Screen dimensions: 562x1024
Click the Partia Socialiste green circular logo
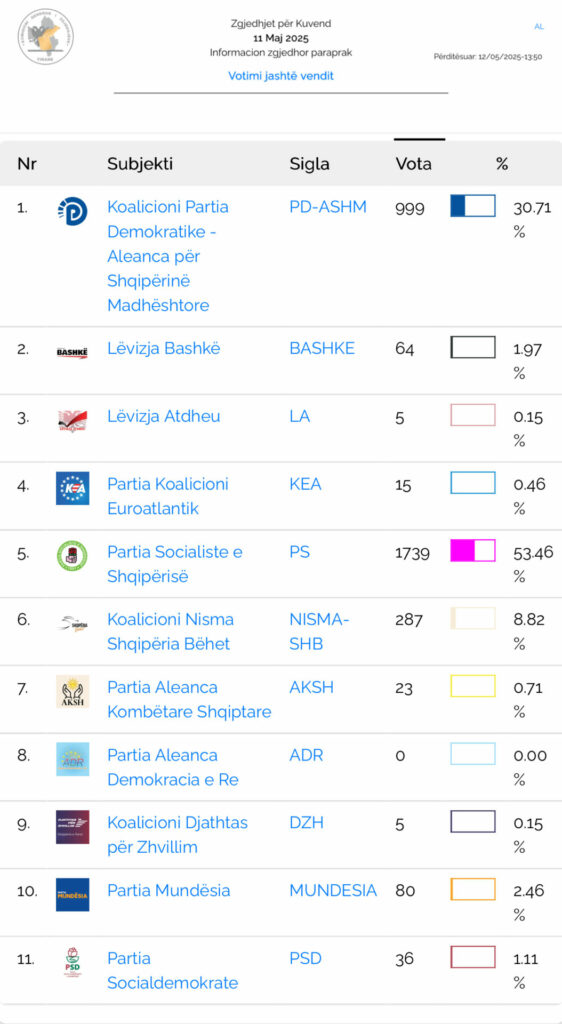click(72, 556)
